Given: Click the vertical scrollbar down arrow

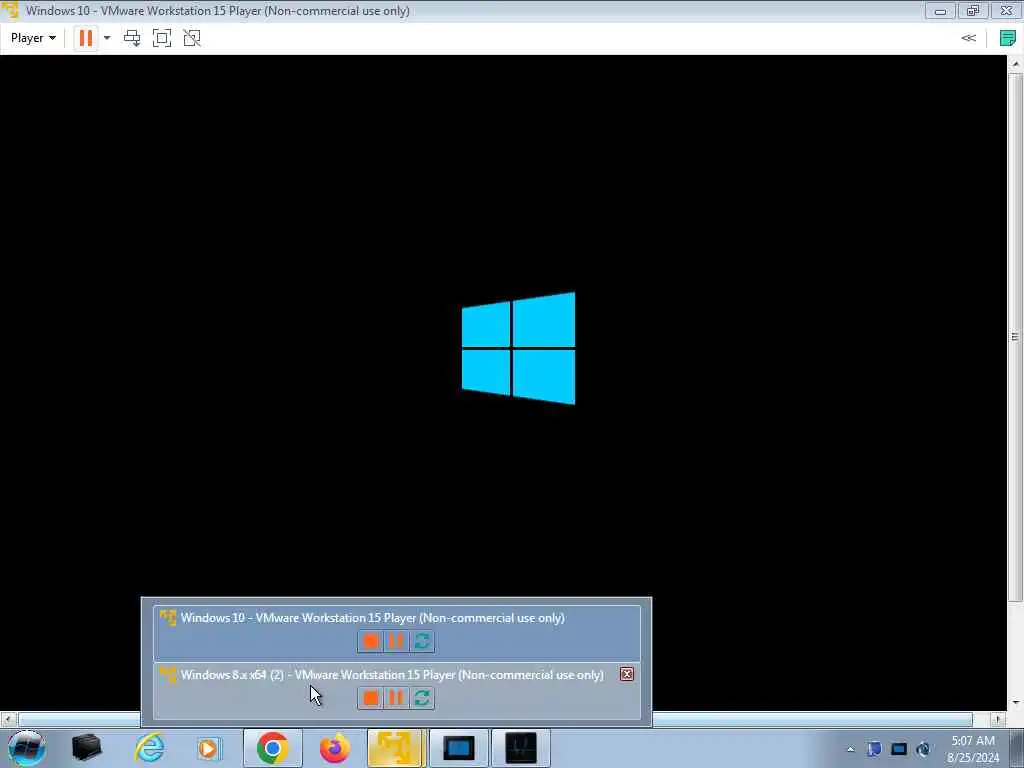Looking at the screenshot, I should coord(1015,703).
